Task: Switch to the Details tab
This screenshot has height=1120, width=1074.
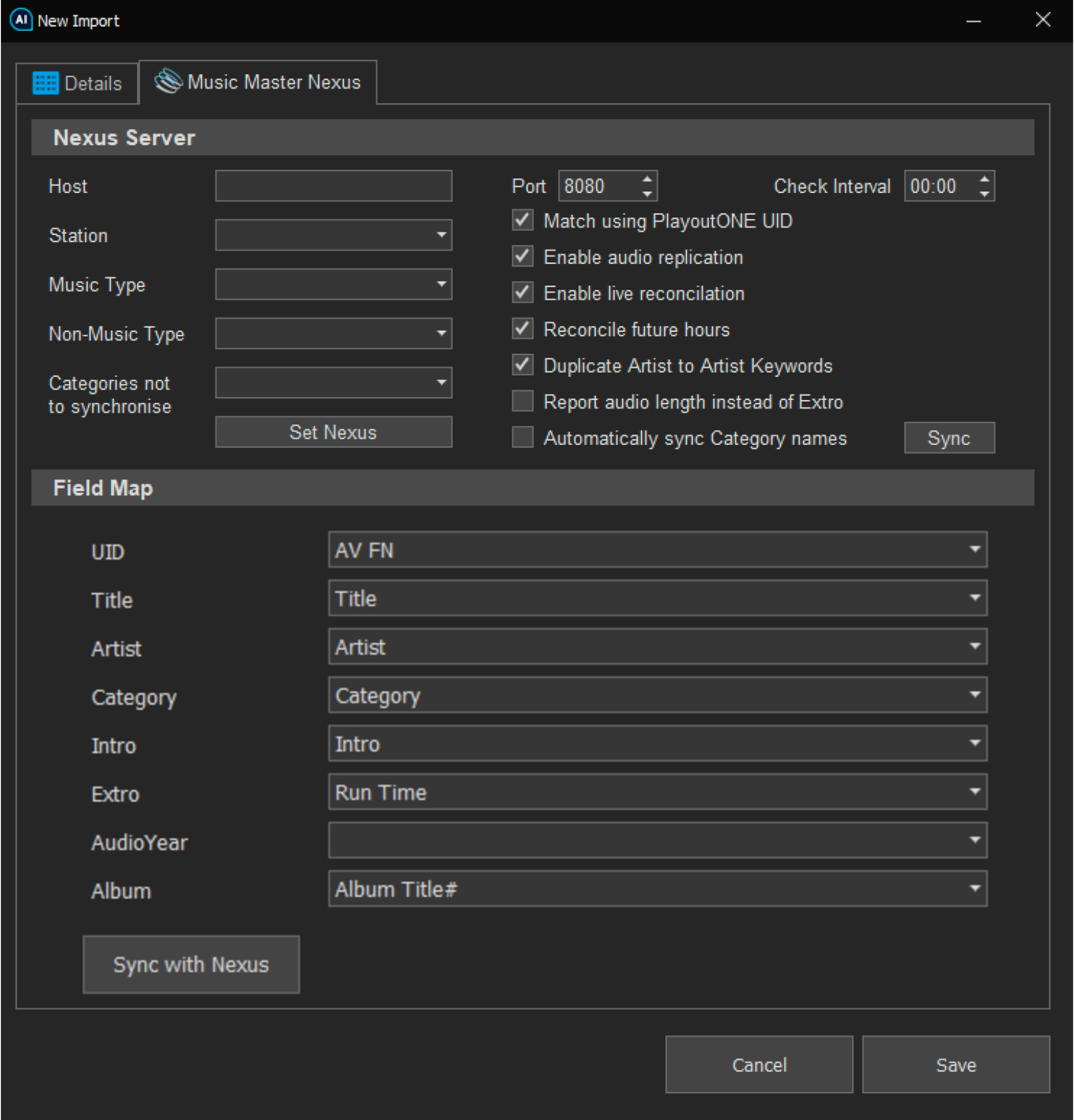Action: (x=77, y=83)
